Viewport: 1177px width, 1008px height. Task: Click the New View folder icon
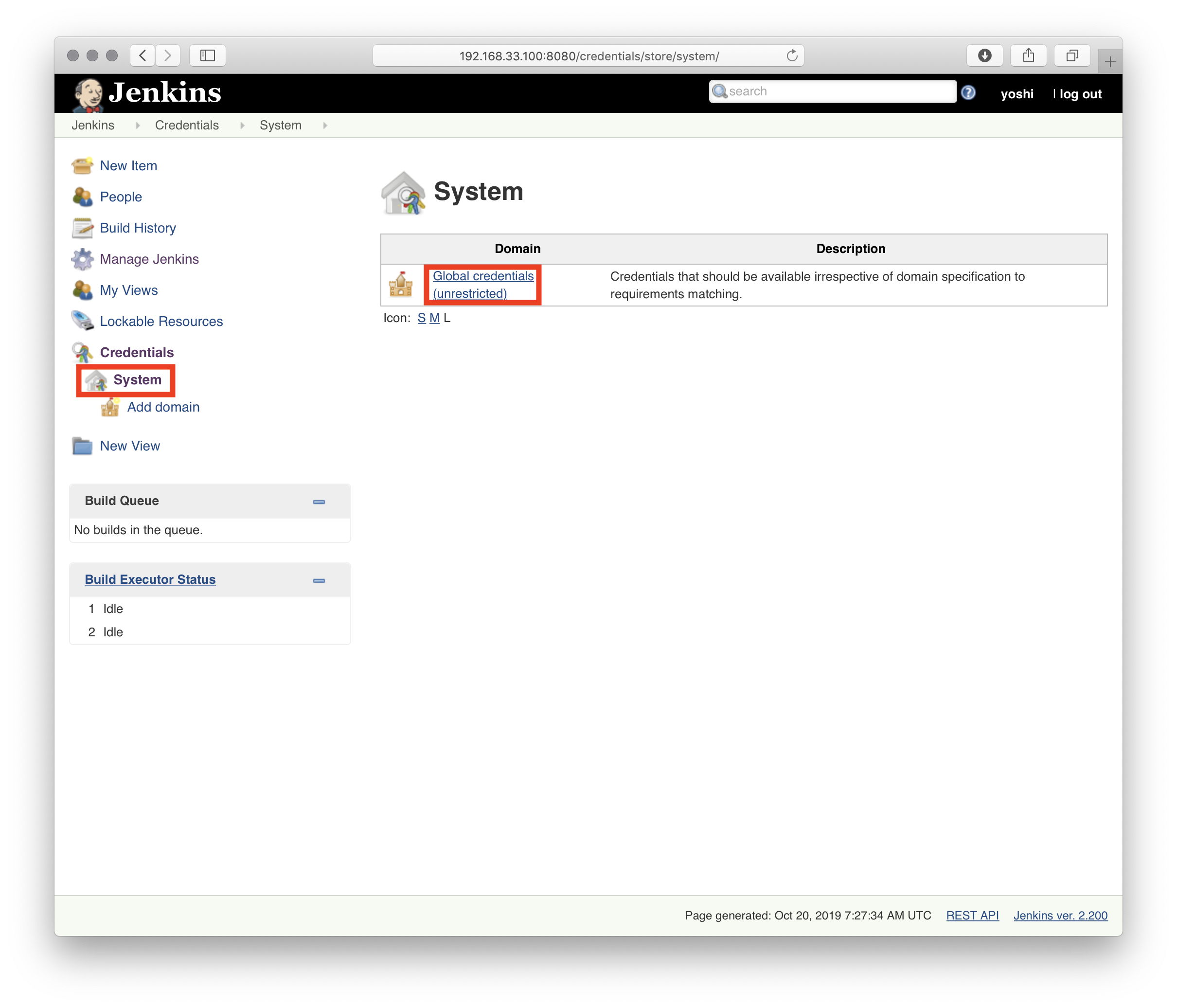(x=82, y=446)
